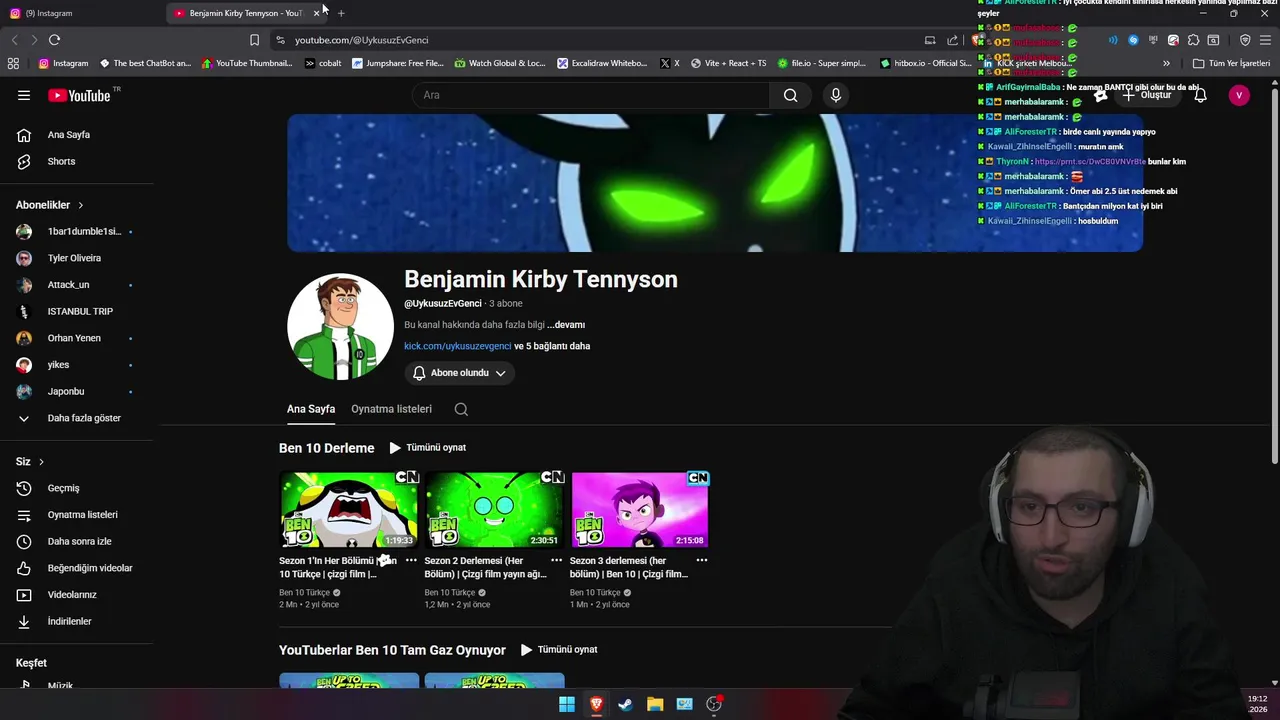This screenshot has width=1280, height=720.
Task: Open Ben 10 Derleme playlist title
Action: pos(327,448)
